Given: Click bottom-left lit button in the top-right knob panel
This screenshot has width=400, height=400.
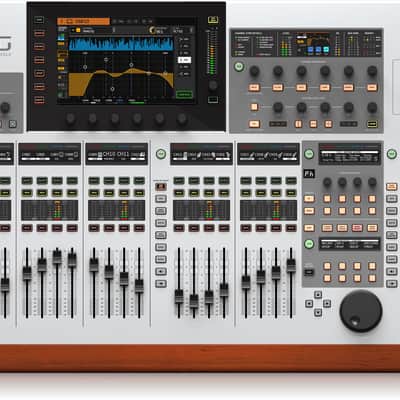Looking at the screenshot, I should click(x=254, y=124).
